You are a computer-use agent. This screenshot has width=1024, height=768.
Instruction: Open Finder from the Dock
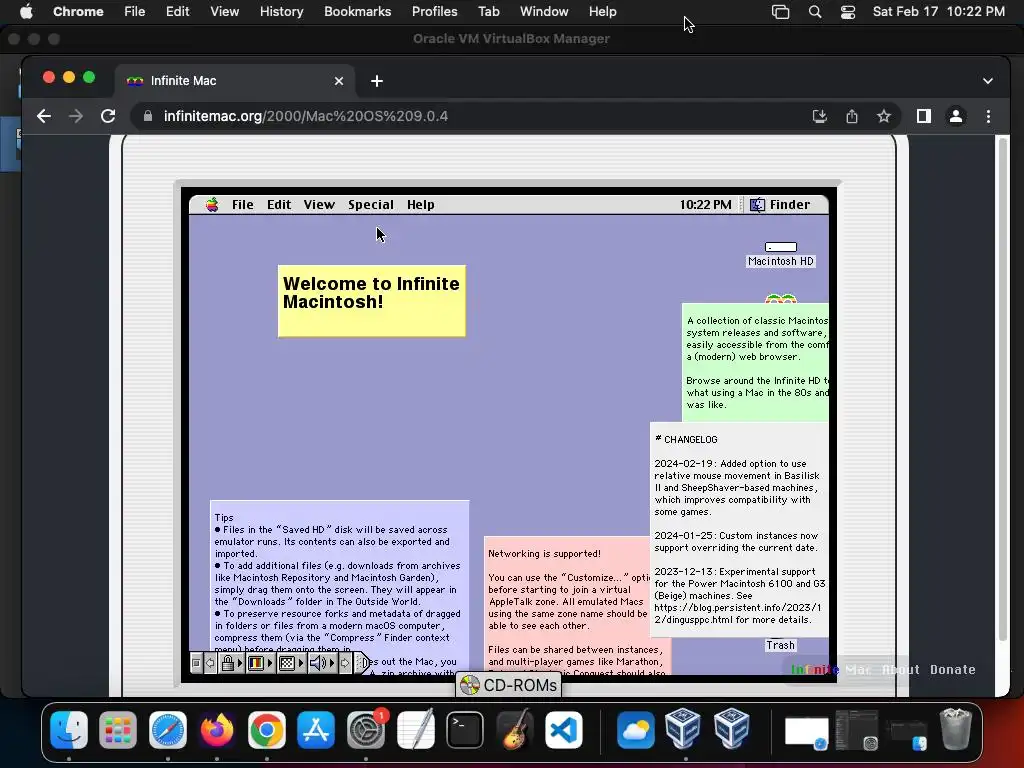pyautogui.click(x=69, y=729)
